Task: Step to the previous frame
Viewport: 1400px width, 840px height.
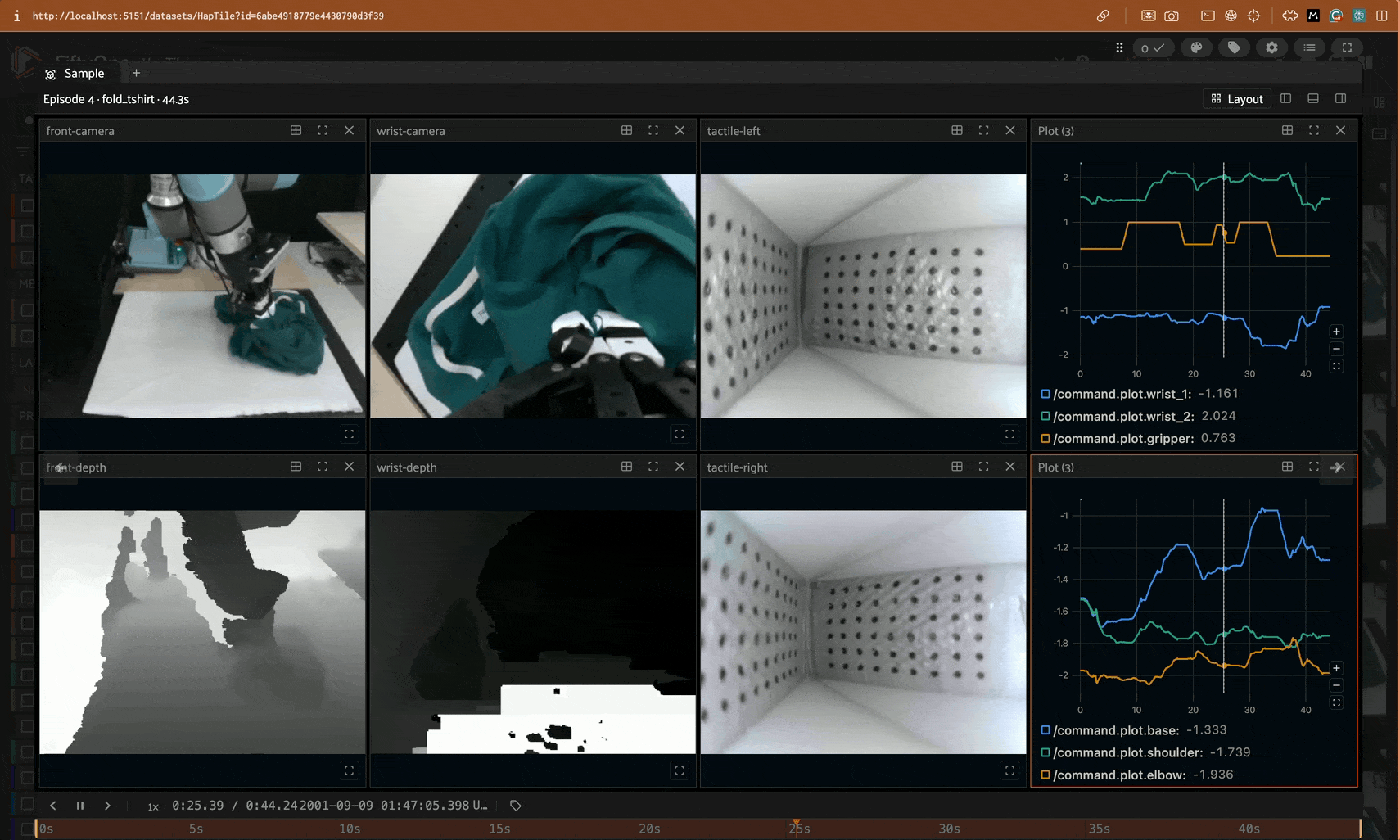Action: 53,806
